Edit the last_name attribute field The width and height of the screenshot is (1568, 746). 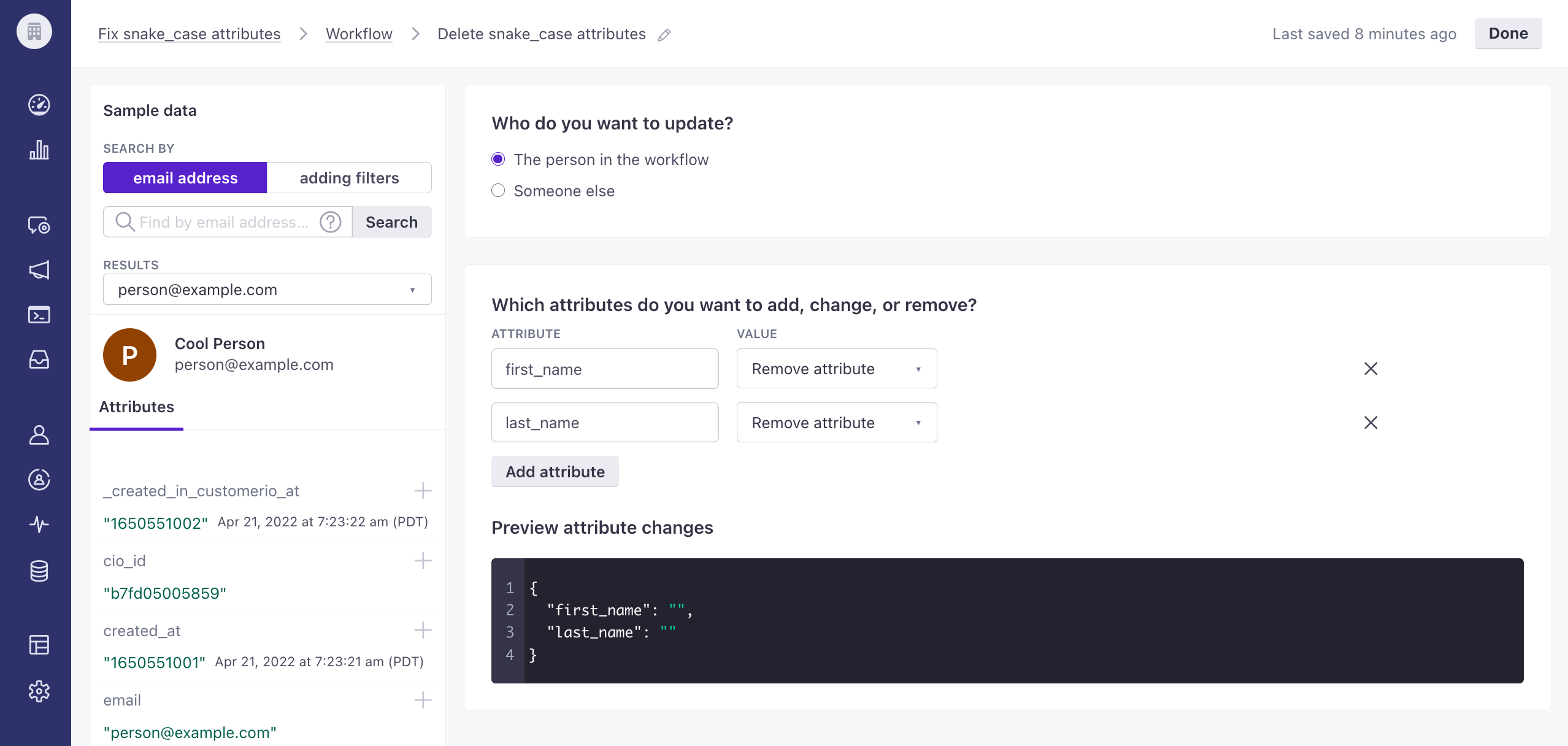tap(605, 423)
